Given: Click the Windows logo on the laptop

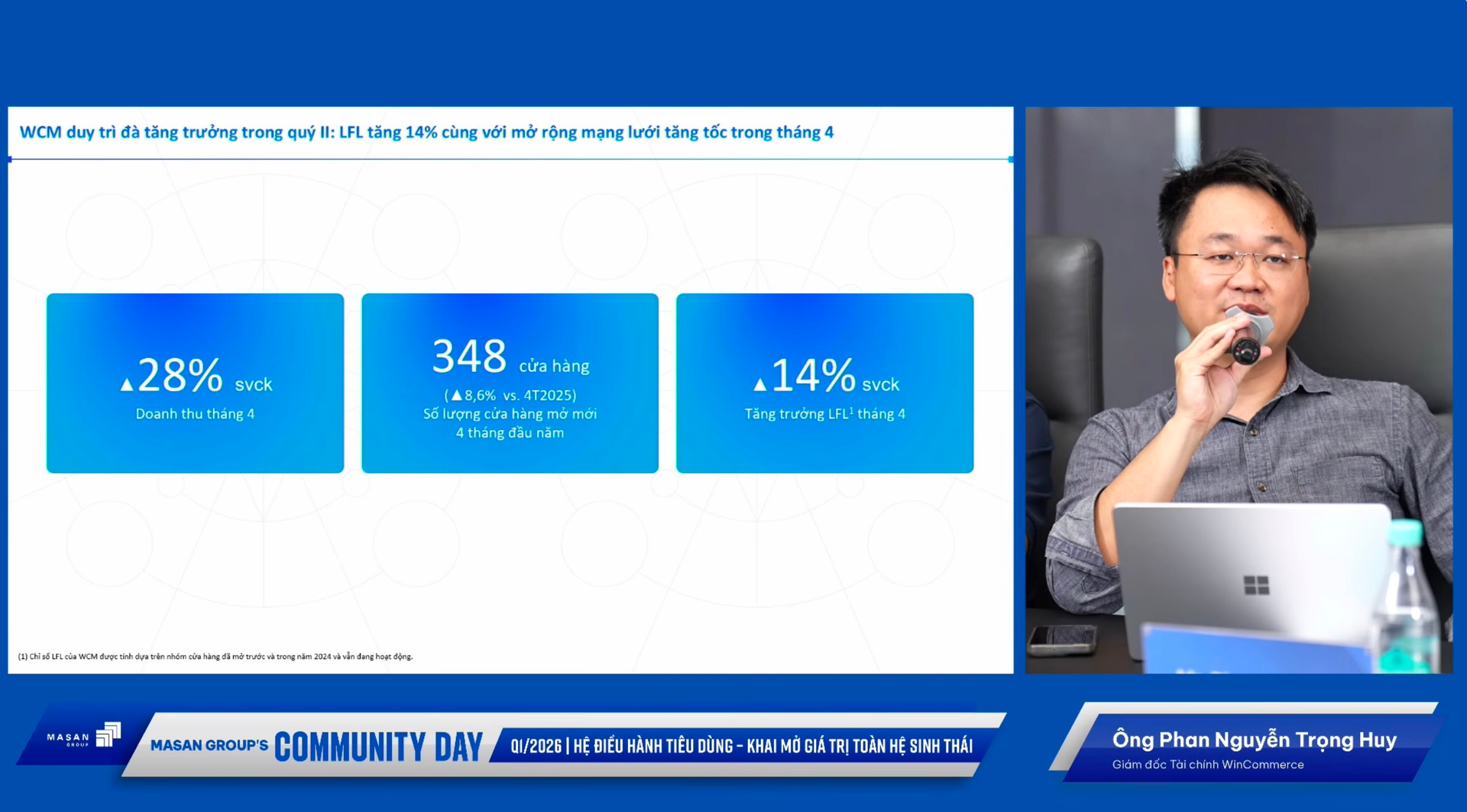Looking at the screenshot, I should tap(1256, 585).
